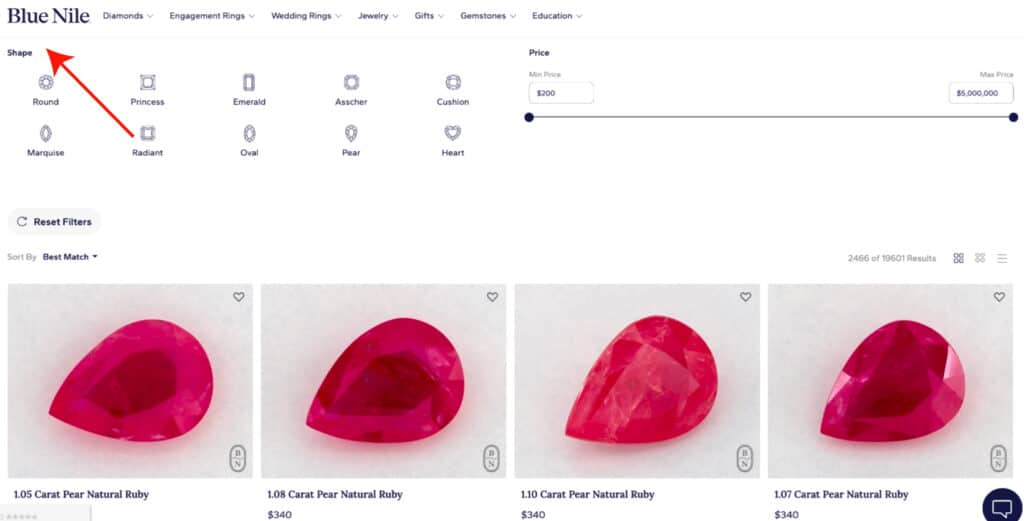Choose the Marquise shape icon
1024x521 pixels.
pyautogui.click(x=45, y=133)
